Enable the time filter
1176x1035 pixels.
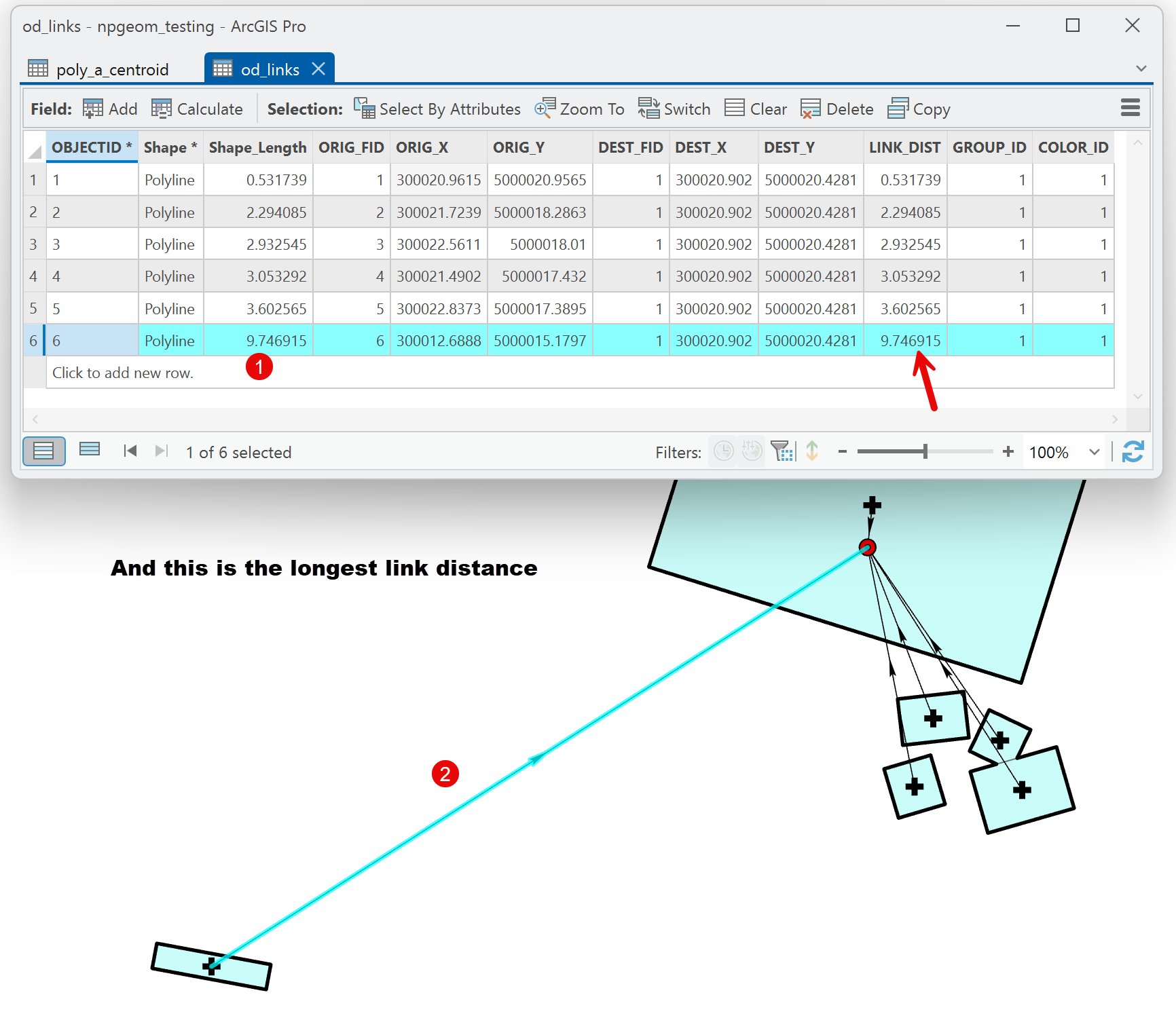click(723, 451)
